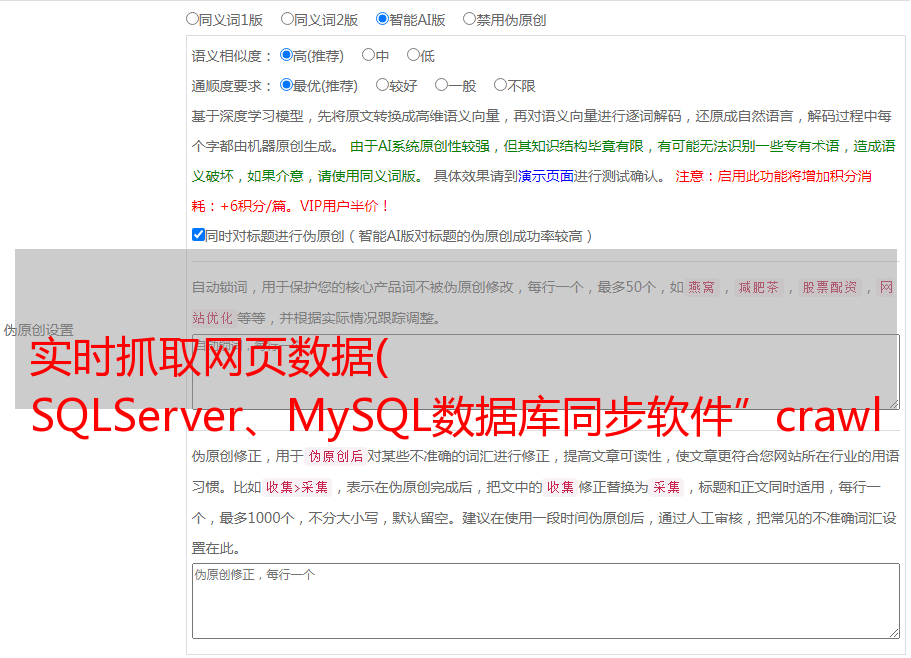This screenshot has width=911, height=658.
Task: Set 通顺度要求 to 一般
Action: tap(442, 85)
